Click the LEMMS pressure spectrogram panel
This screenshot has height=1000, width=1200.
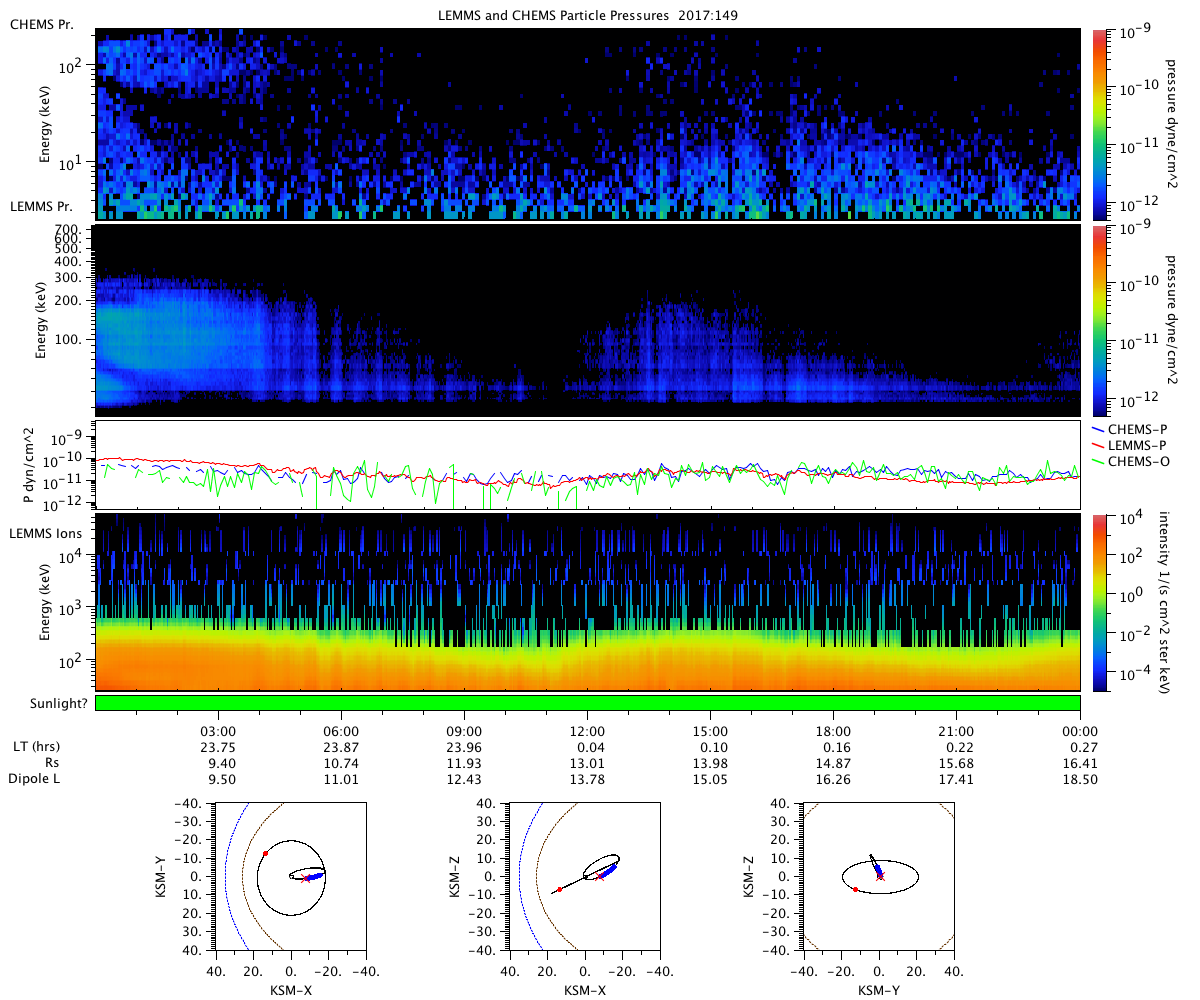(x=588, y=321)
